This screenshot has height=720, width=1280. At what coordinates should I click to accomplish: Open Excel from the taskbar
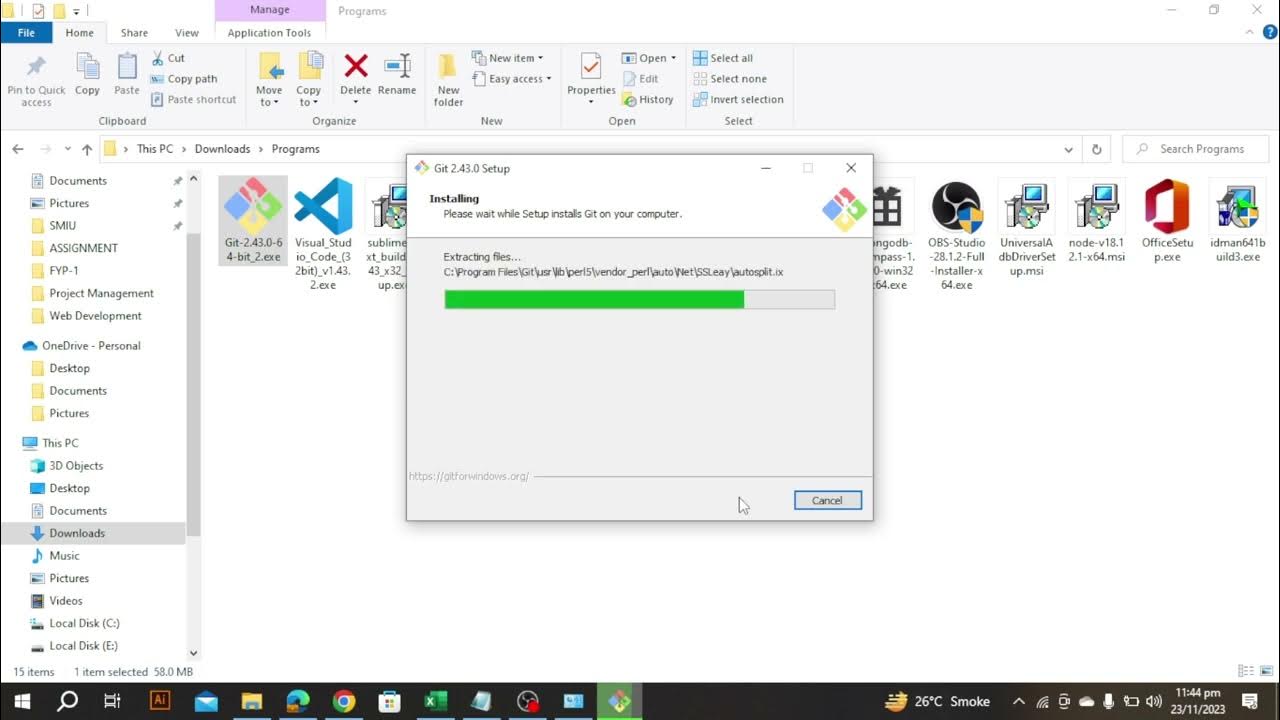[435, 701]
